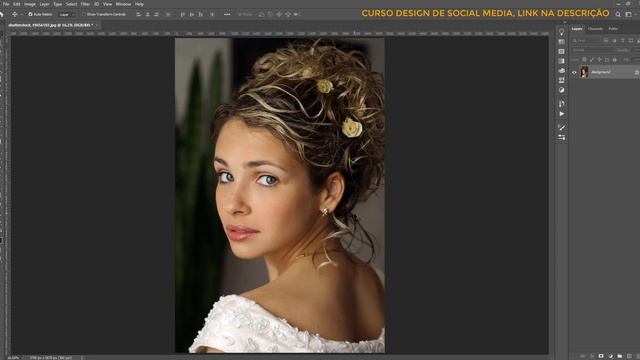This screenshot has height=360, width=640.
Task: Lock transparent pixels icon
Action: (584, 60)
